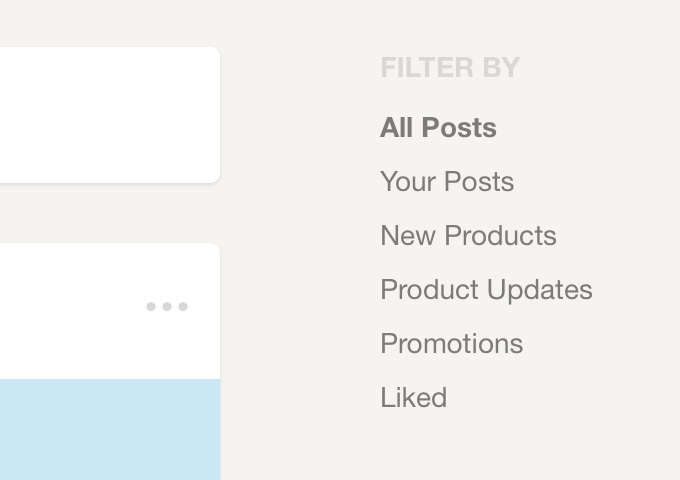This screenshot has width=680, height=480.
Task: Click the FILTER BY heading
Action: click(x=450, y=67)
